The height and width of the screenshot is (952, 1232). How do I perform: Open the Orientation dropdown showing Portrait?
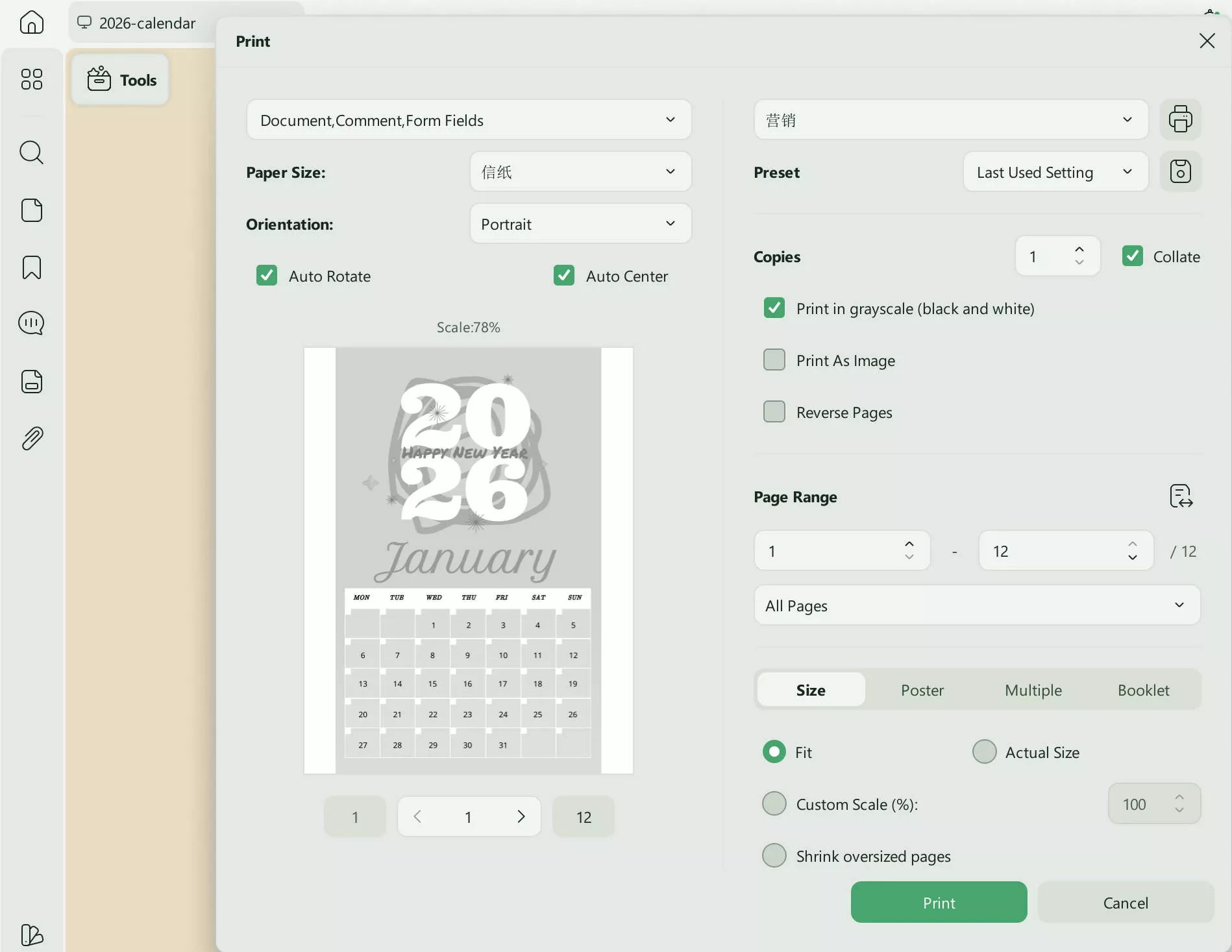point(580,223)
